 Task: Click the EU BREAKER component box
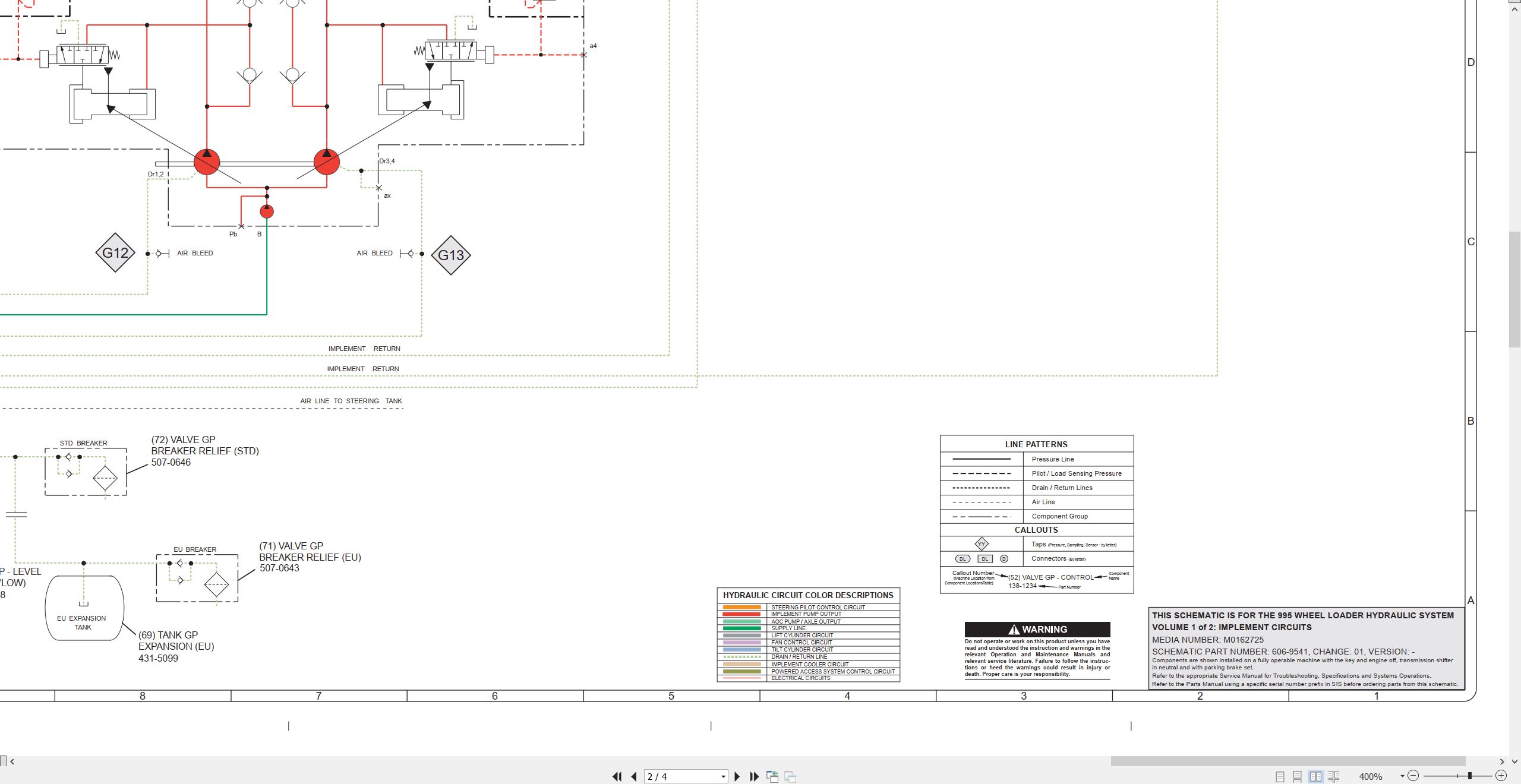click(197, 578)
